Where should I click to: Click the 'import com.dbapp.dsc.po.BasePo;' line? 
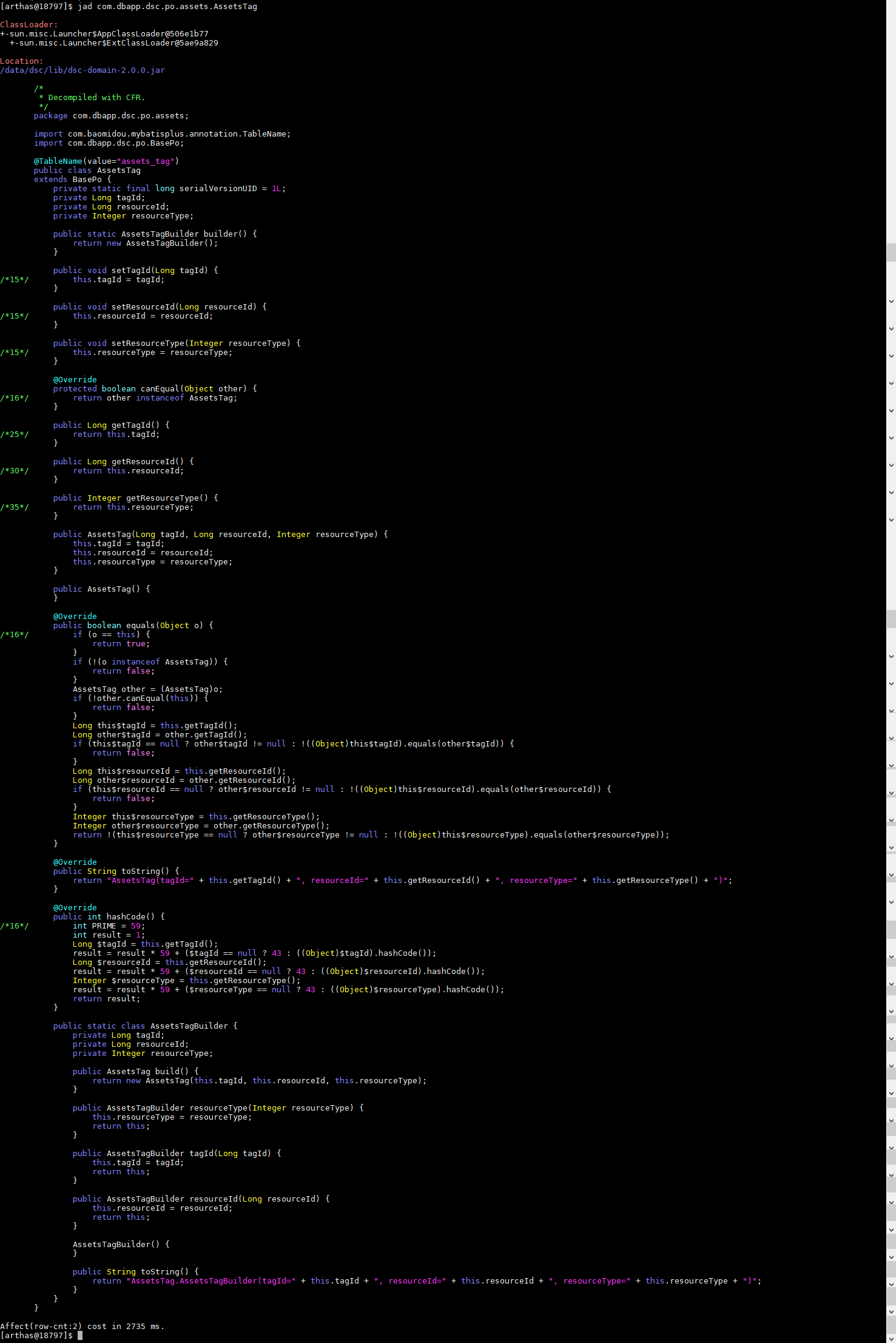click(x=109, y=143)
